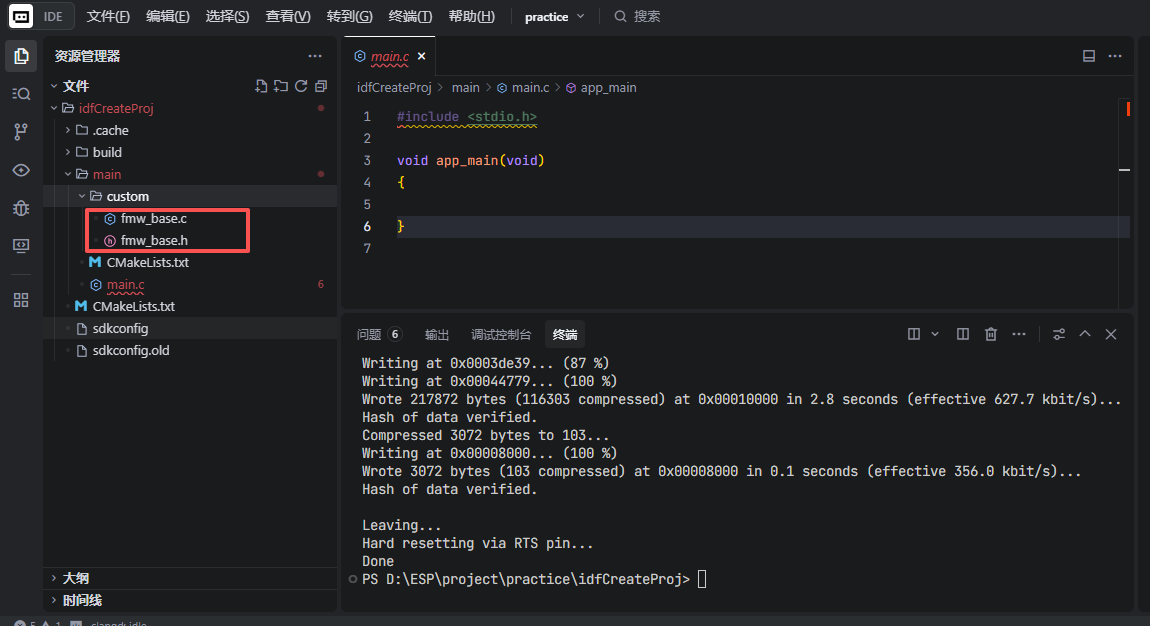Open the sdkconfig.old file
The height and width of the screenshot is (626, 1150).
131,350
